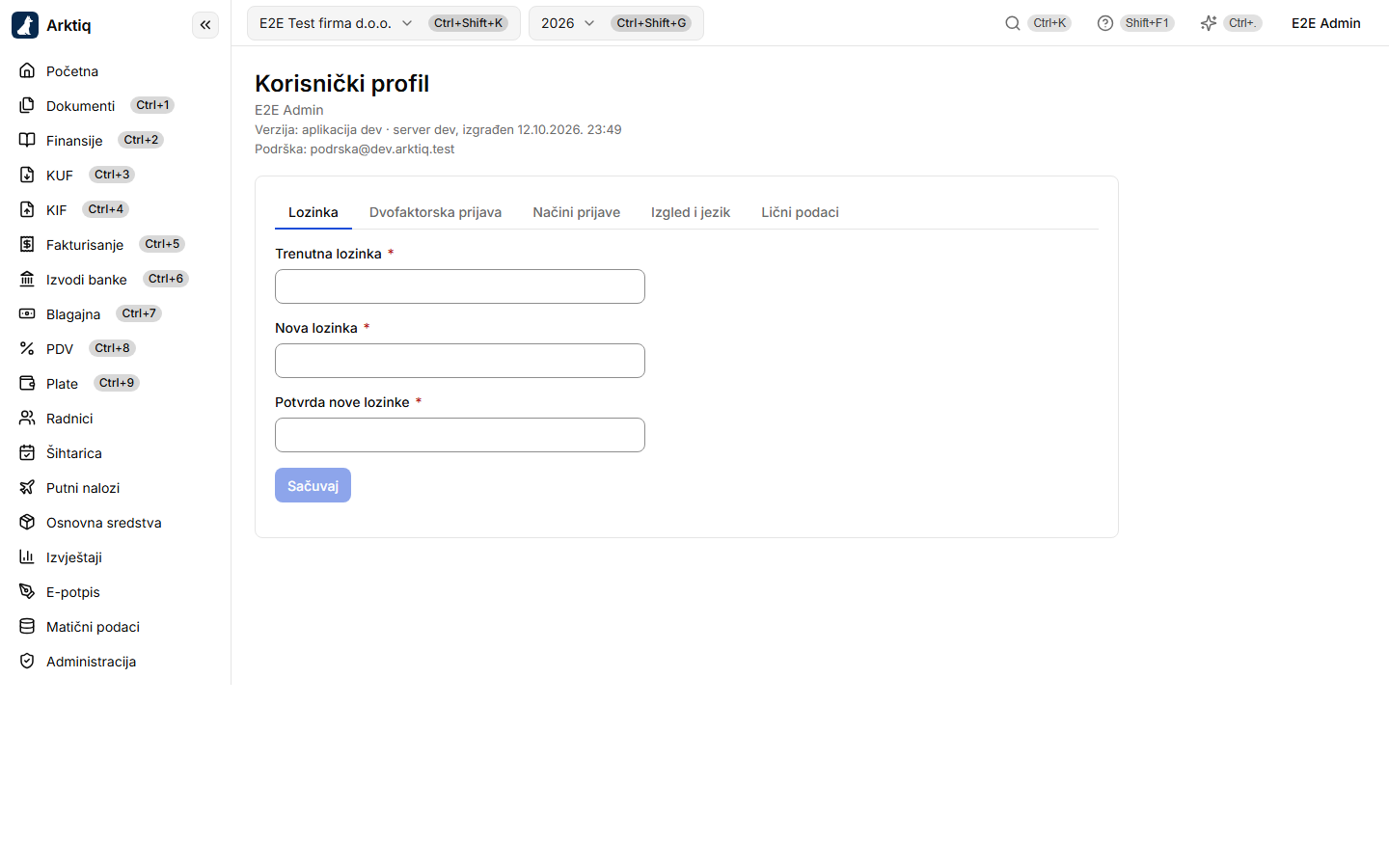The image size is (1389, 868).
Task: Open search with the magnifier icon
Action: [x=1013, y=23]
